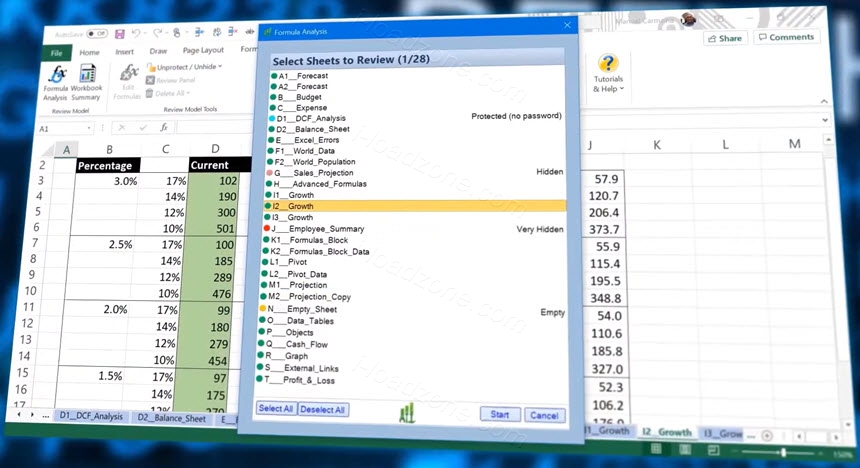Image resolution: width=860 pixels, height=468 pixels.
Task: Click the Share button
Action: pyautogui.click(x=725, y=38)
